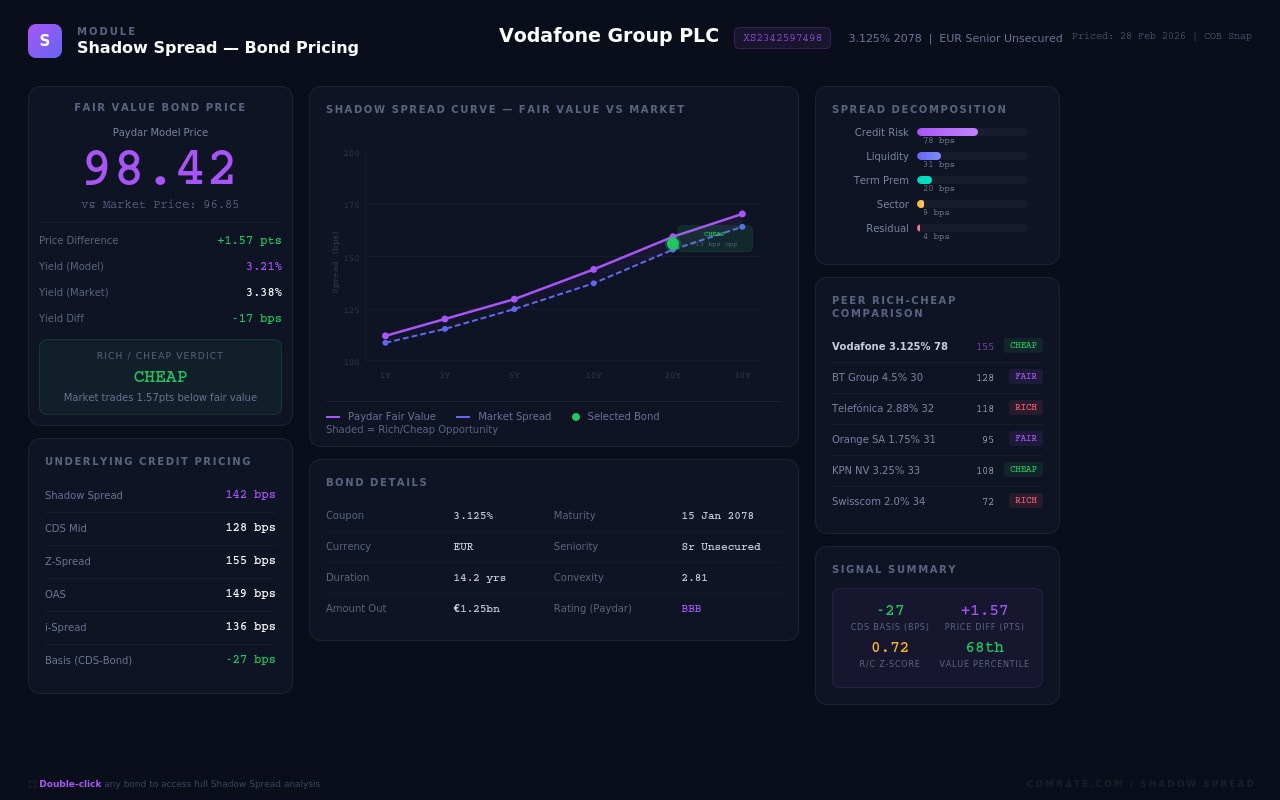
Task: Select KPN NV 3.25% 33 in peer list
Action: click(x=937, y=470)
